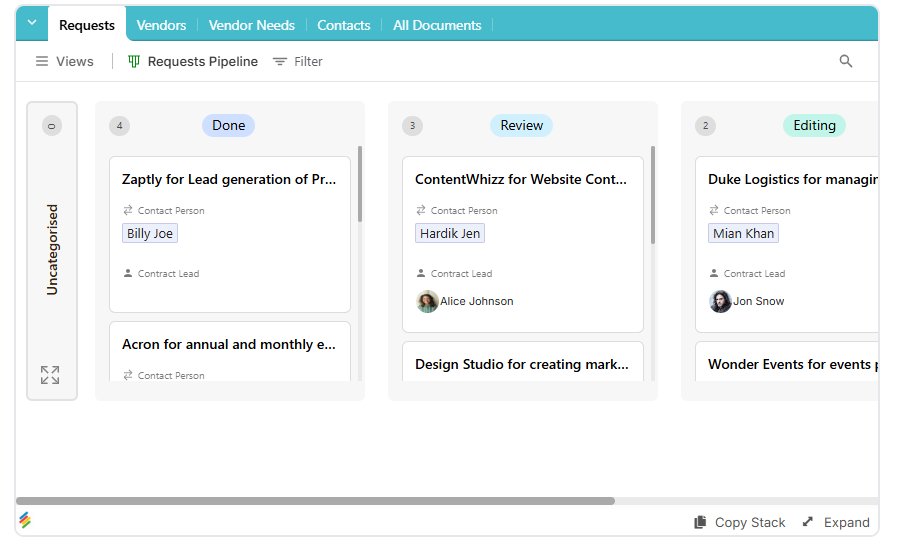Click the Expand button

(x=836, y=523)
